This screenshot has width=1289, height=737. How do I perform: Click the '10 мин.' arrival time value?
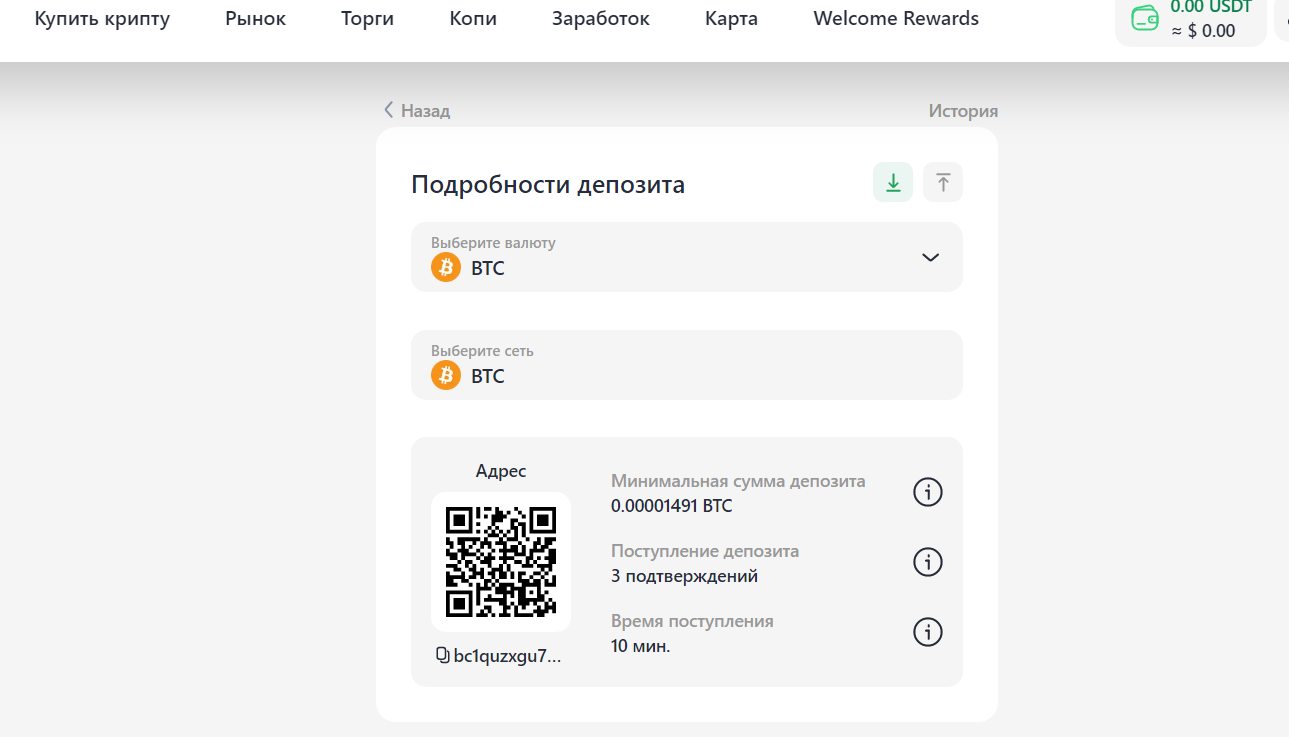pyautogui.click(x=640, y=646)
